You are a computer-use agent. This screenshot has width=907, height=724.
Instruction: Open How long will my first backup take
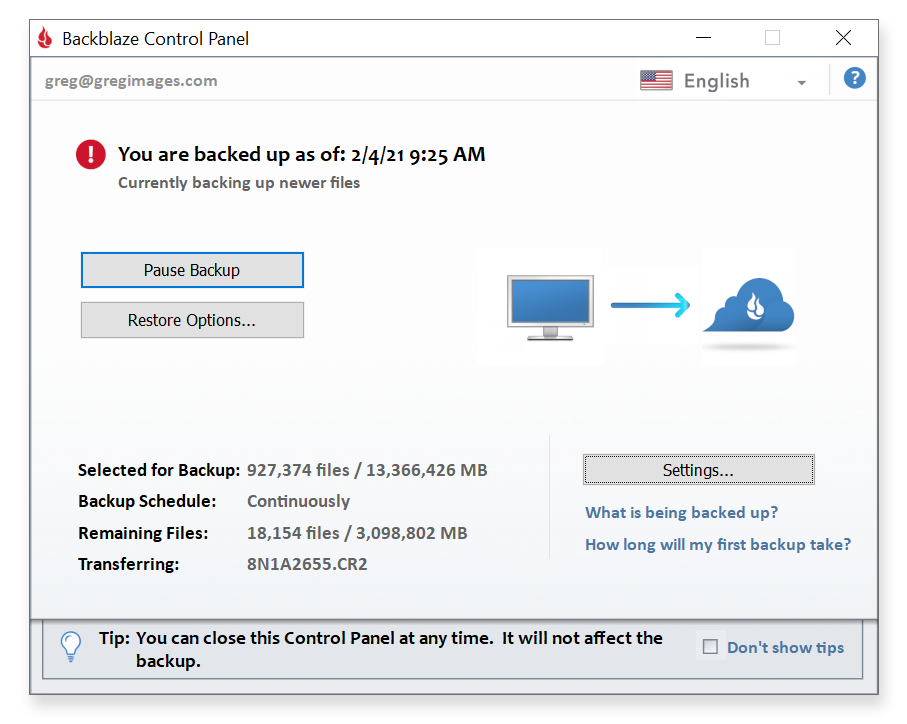718,544
